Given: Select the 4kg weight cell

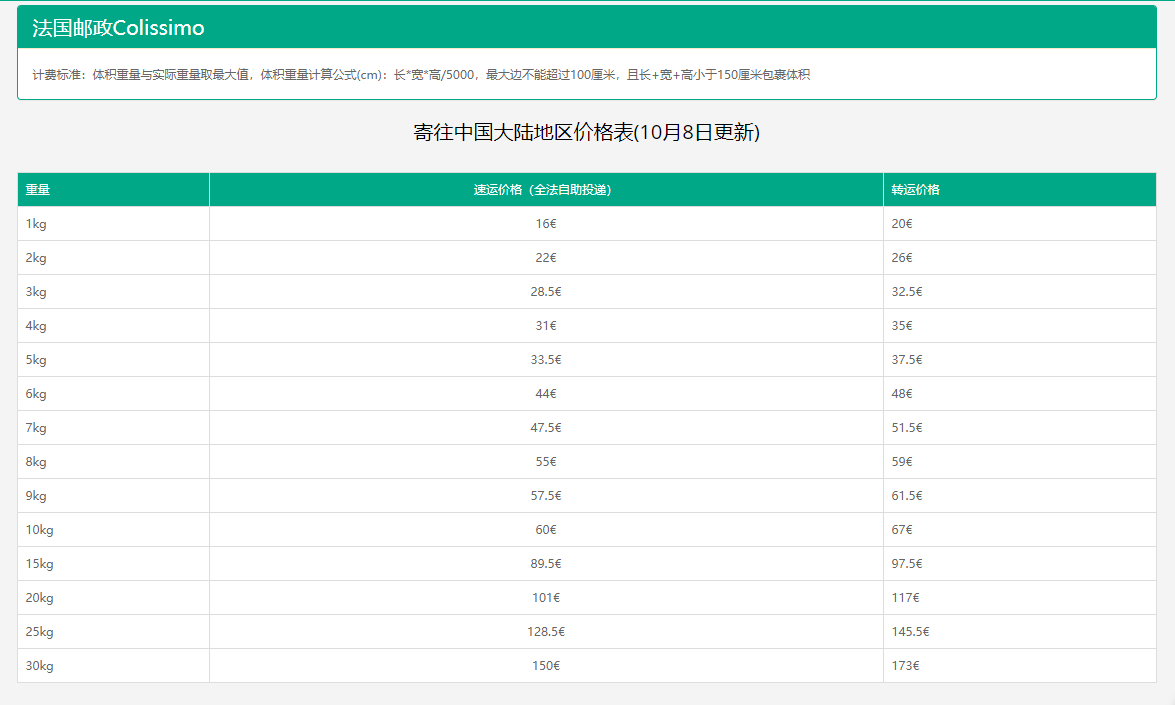Looking at the screenshot, I should [x=113, y=326].
